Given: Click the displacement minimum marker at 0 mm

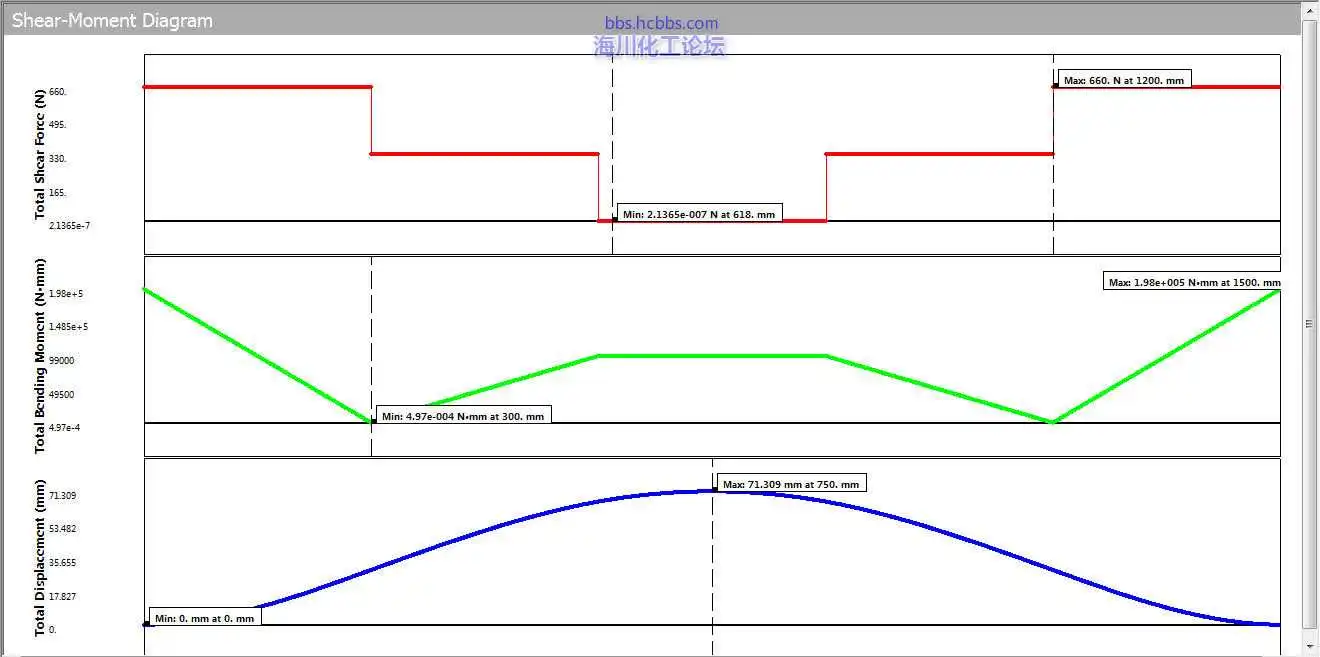Looking at the screenshot, I should [x=146, y=624].
